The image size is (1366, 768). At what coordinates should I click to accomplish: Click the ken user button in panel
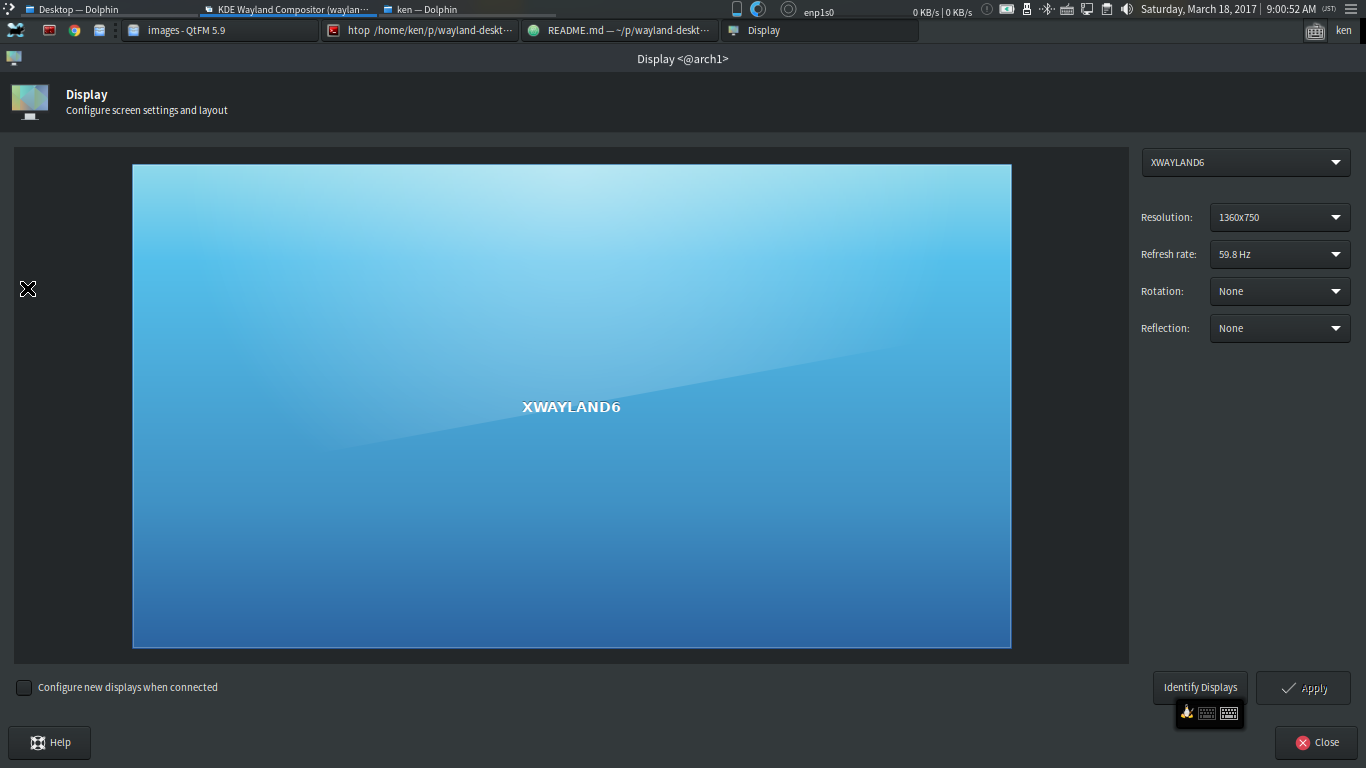pos(1343,31)
